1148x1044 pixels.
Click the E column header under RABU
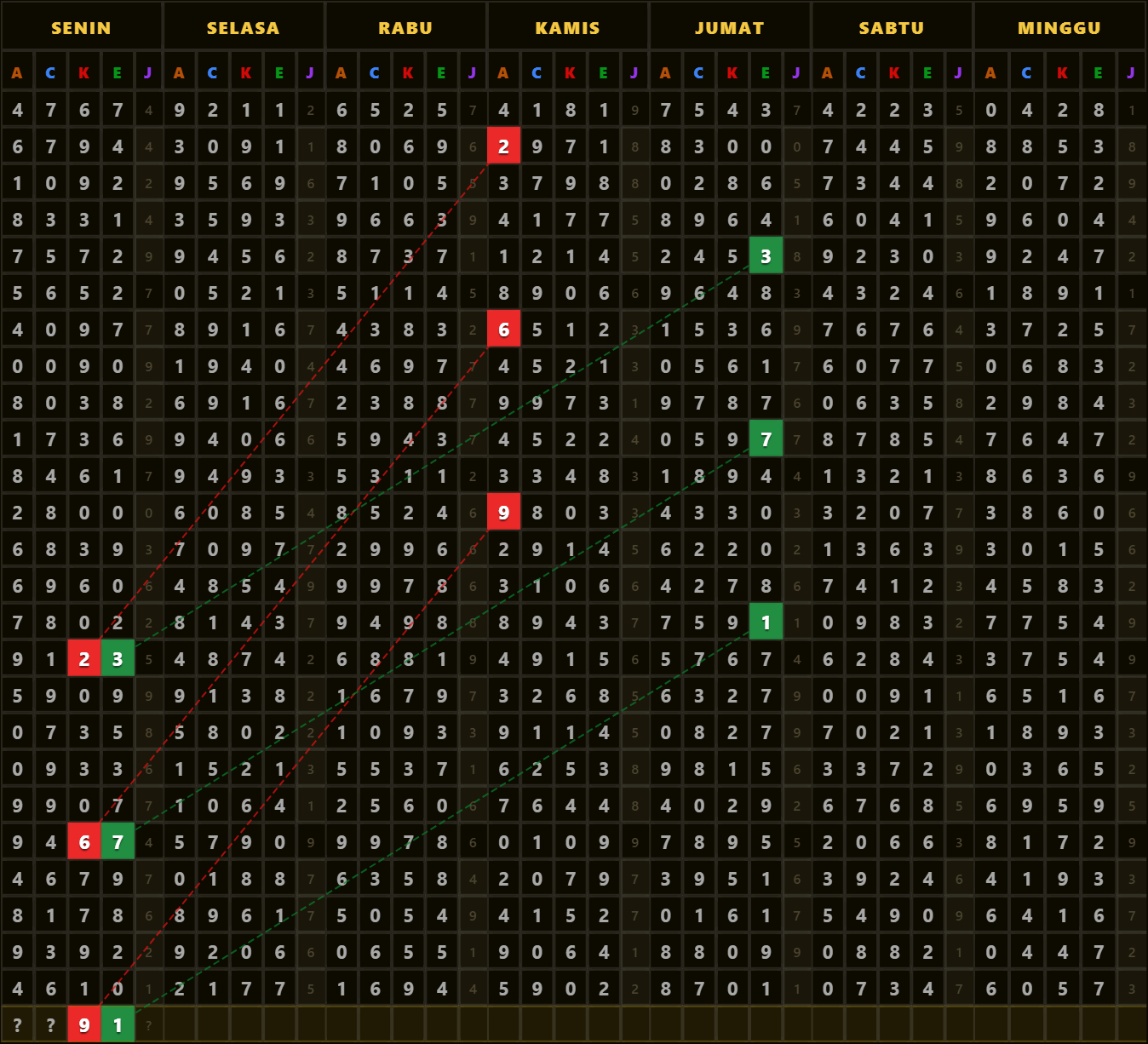tap(441, 72)
